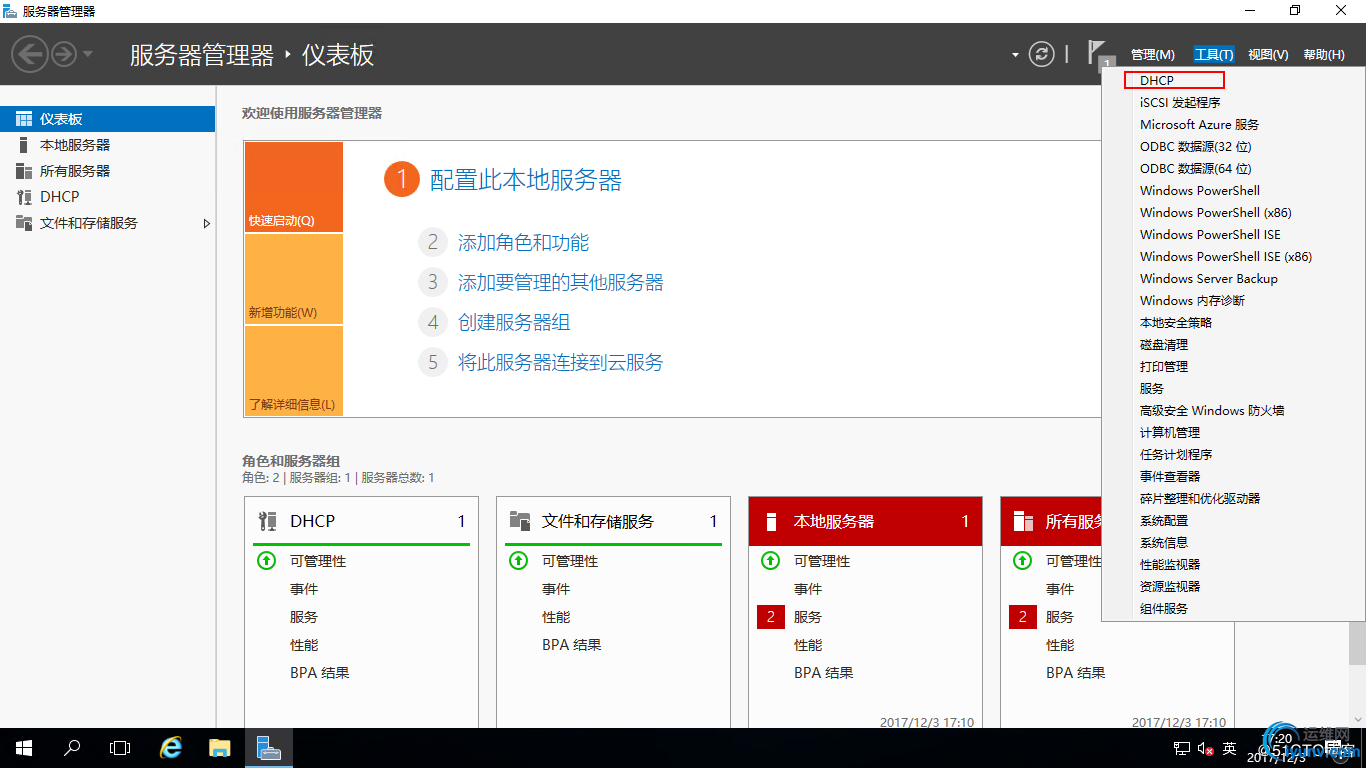
Task: Click the red 2 badge in the rightmost tile
Action: click(x=1022, y=617)
